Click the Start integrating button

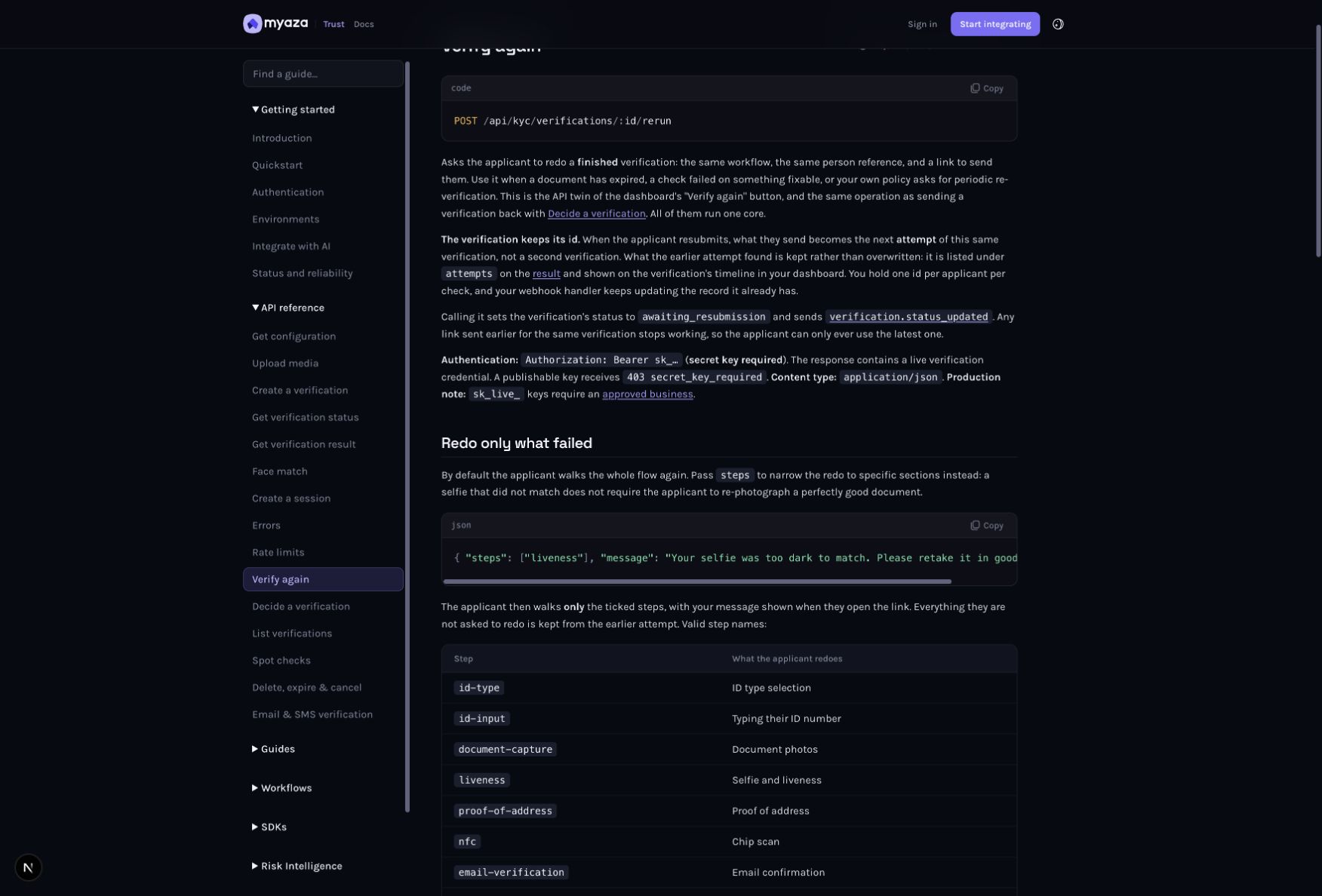pos(995,24)
